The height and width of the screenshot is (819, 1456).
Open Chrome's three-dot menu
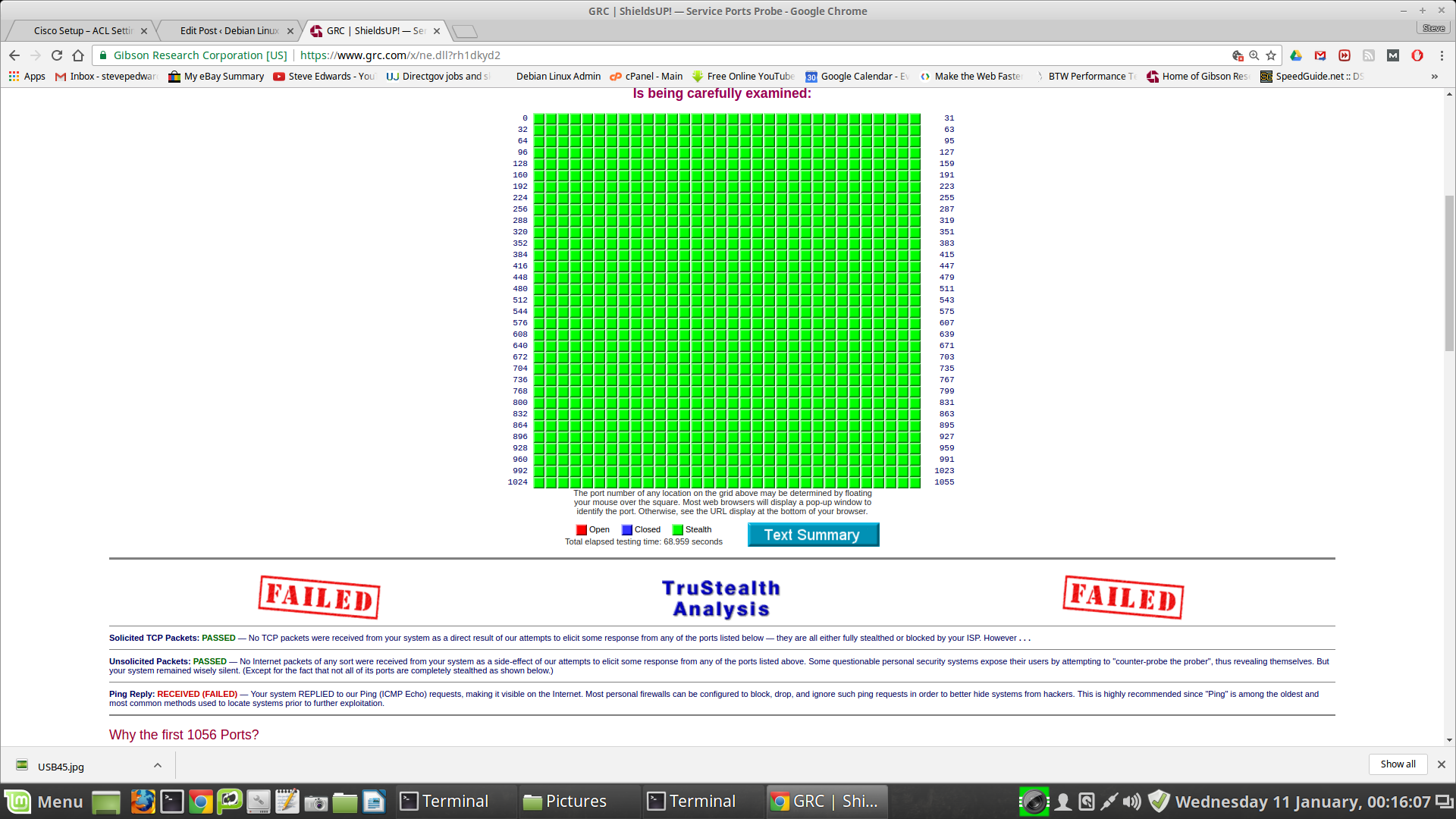point(1442,55)
